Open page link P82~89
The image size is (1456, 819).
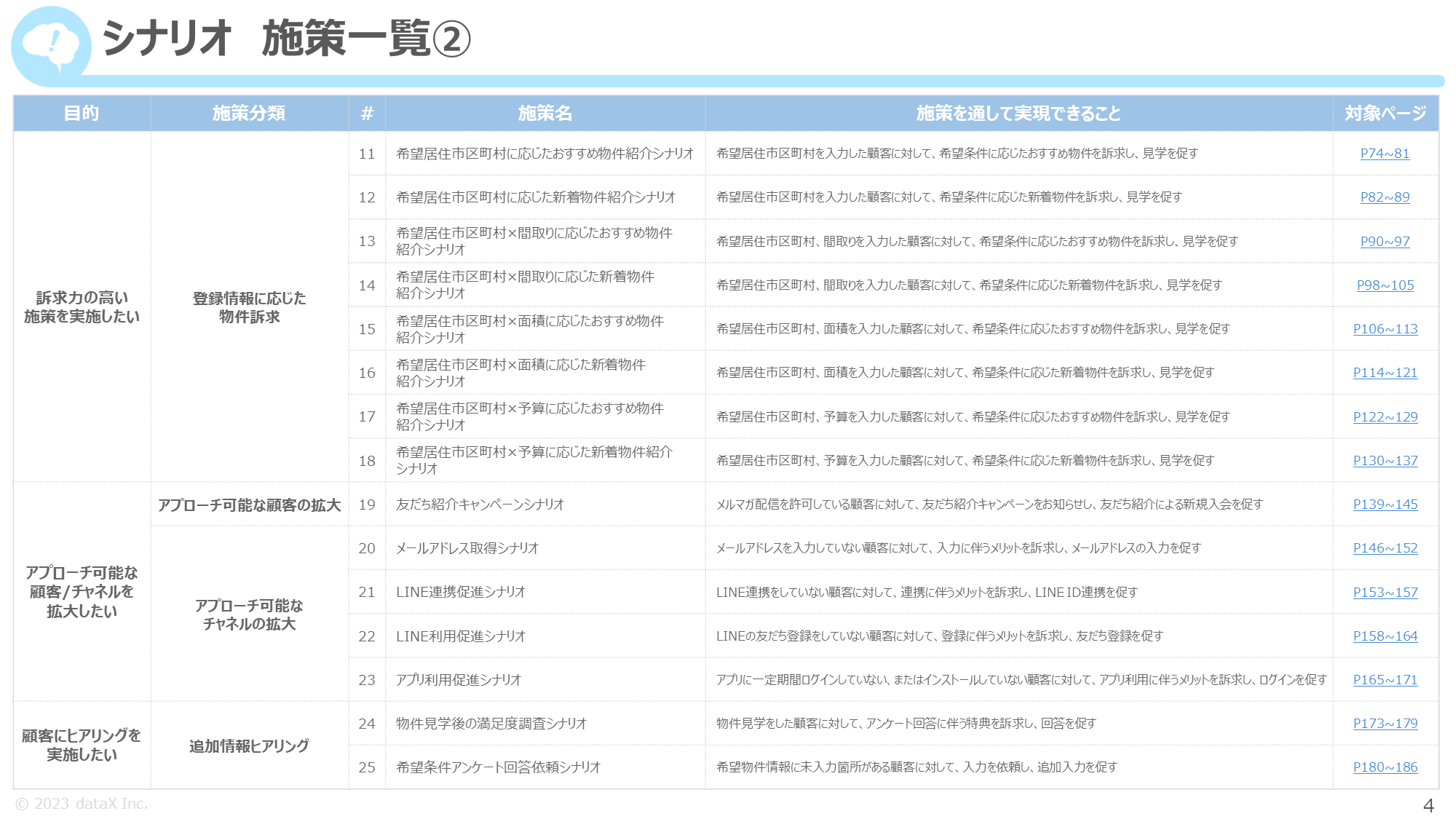pyautogui.click(x=1385, y=197)
